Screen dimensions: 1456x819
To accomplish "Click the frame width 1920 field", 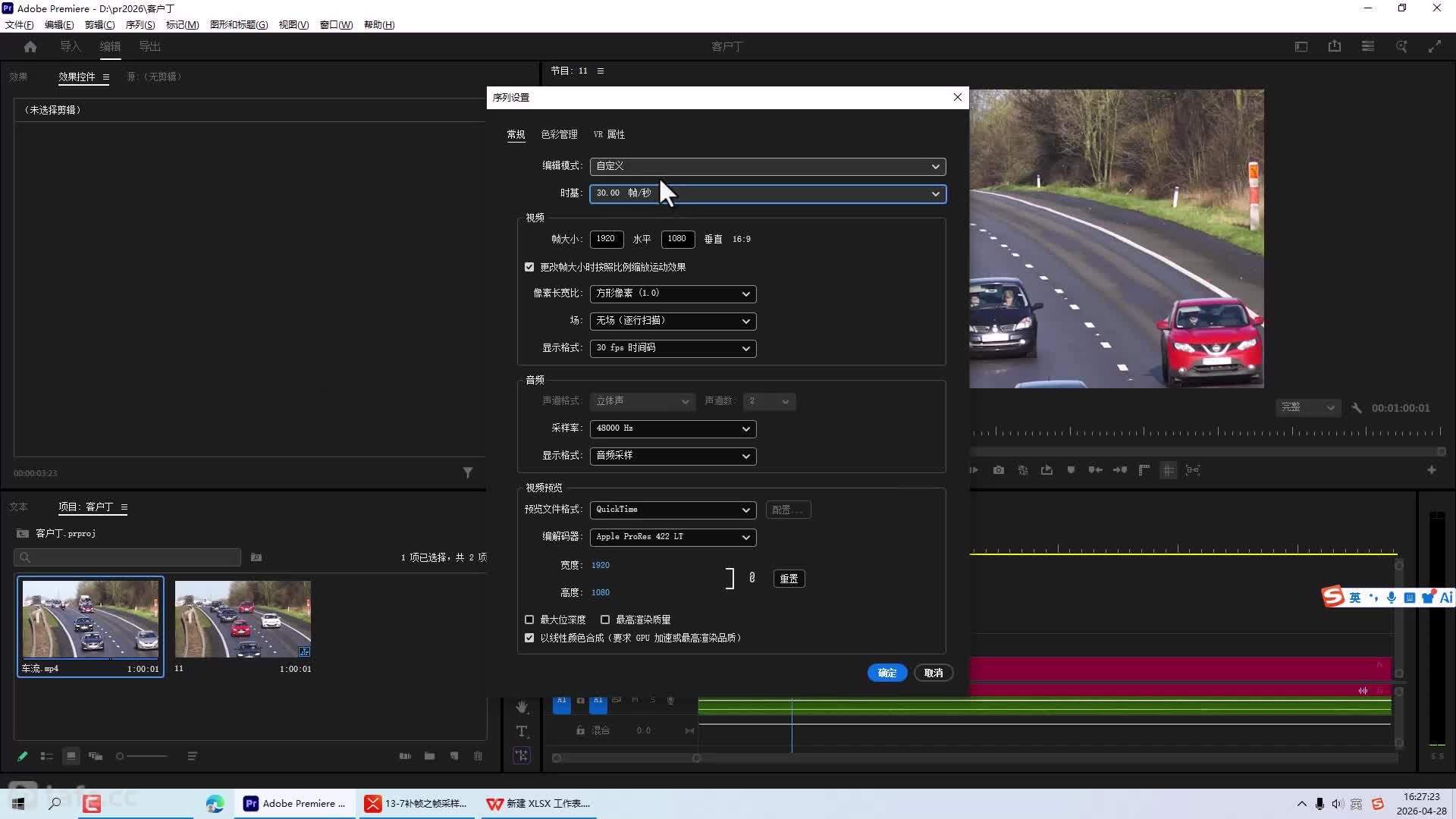I will [x=607, y=239].
